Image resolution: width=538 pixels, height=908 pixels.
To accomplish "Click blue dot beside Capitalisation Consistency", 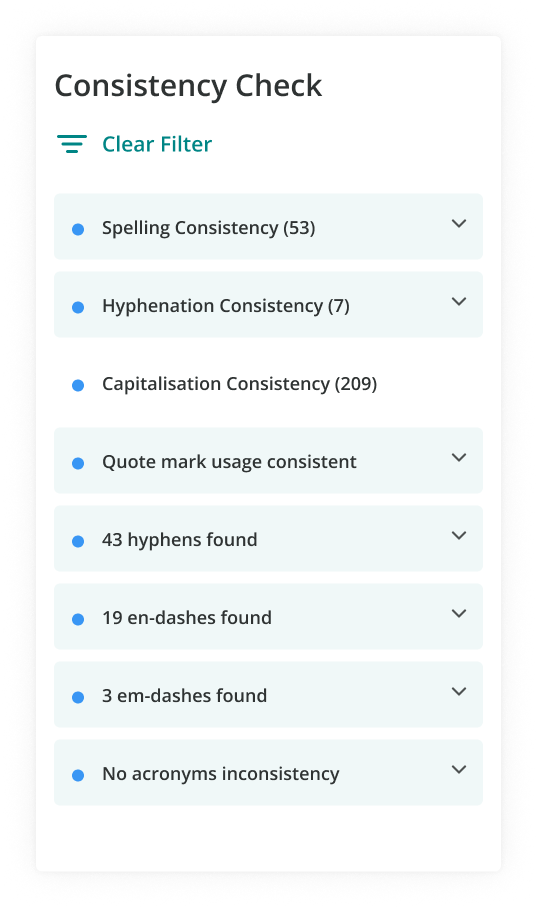I will pos(78,385).
